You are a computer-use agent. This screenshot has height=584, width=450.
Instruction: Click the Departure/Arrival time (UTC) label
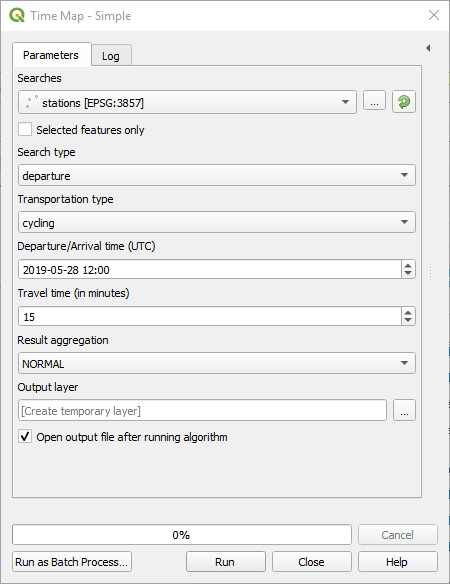(86, 246)
